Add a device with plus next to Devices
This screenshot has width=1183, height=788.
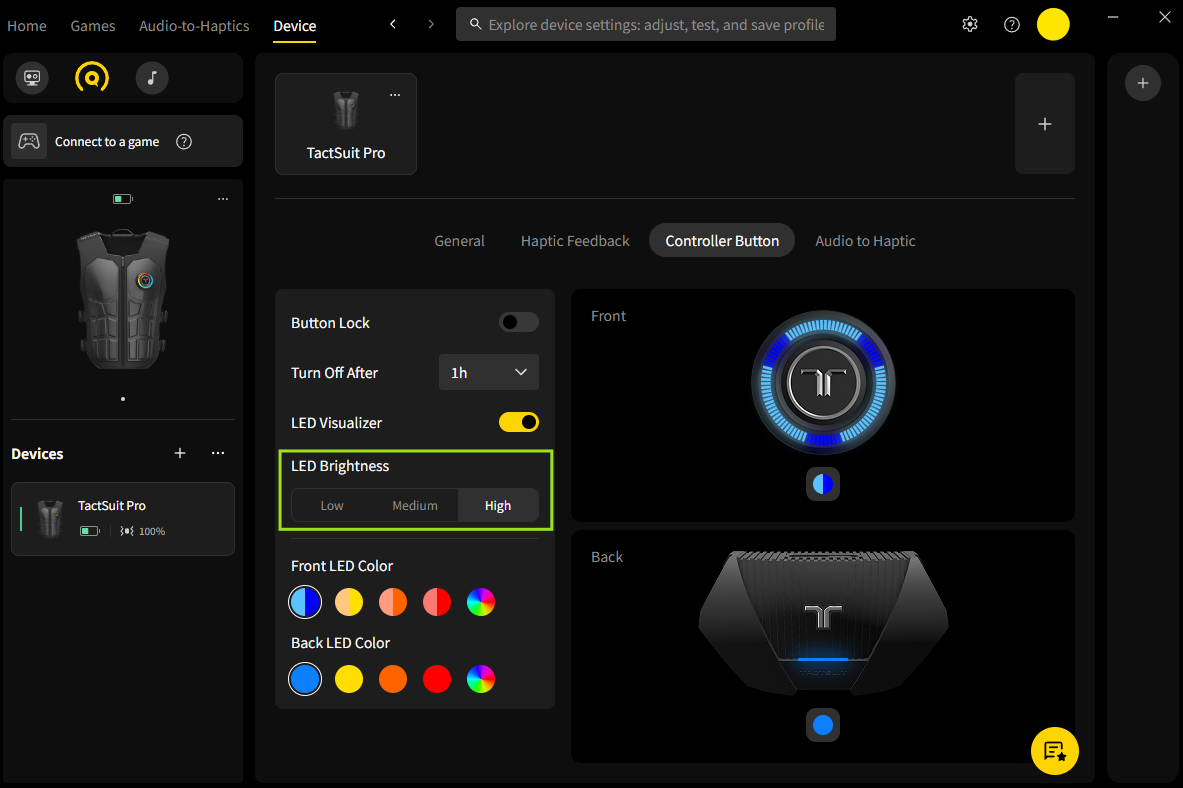(x=180, y=453)
